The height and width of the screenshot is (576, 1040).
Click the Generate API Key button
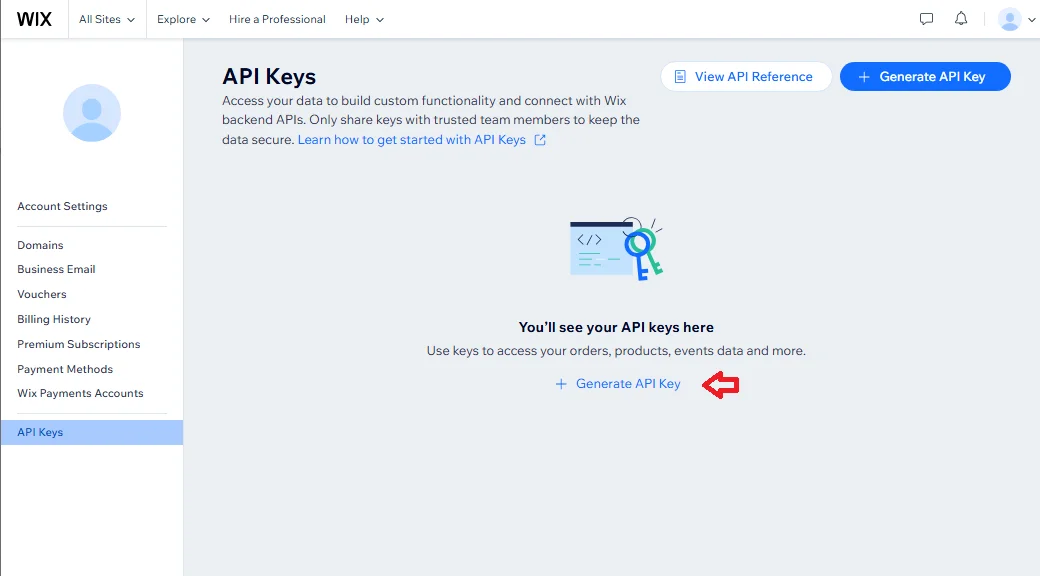925,76
